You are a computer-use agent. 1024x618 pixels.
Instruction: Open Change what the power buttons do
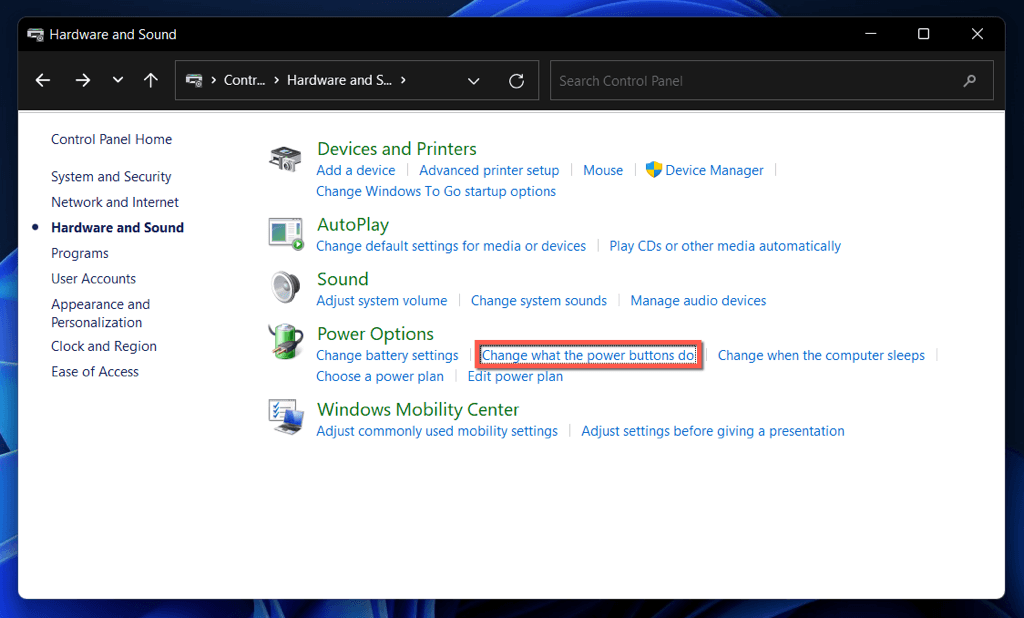tap(588, 356)
